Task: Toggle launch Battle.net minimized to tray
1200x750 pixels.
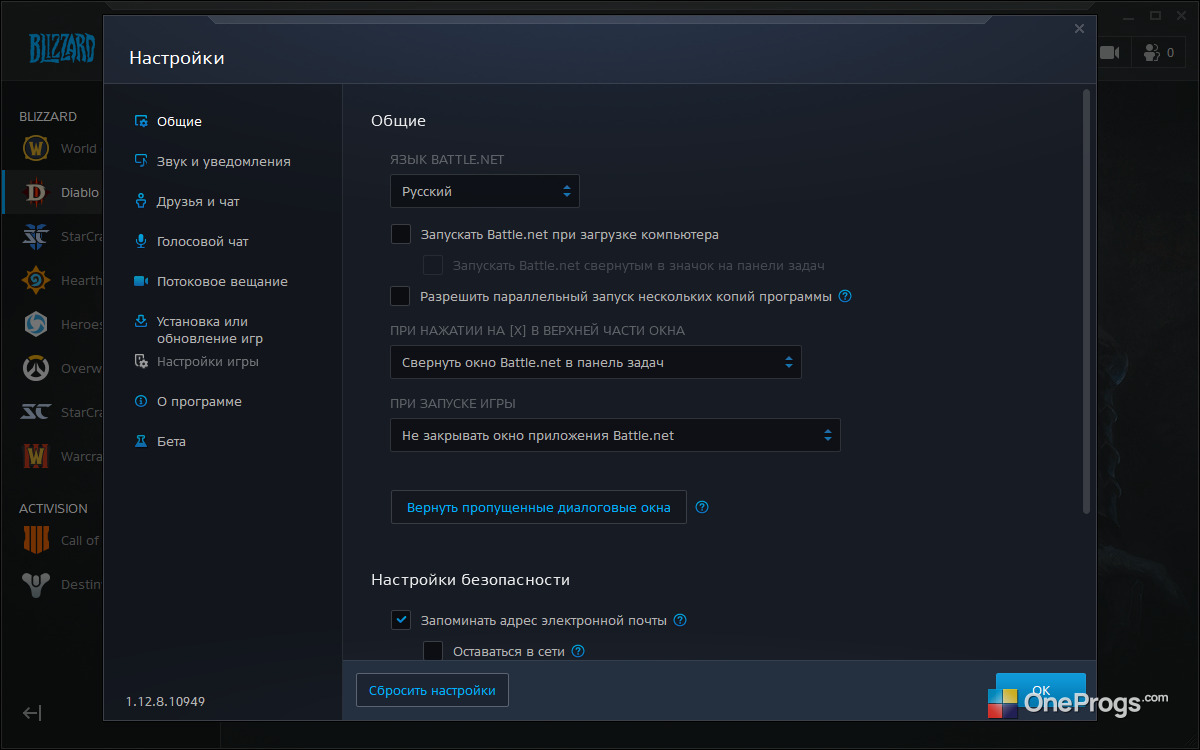Action: (x=433, y=265)
